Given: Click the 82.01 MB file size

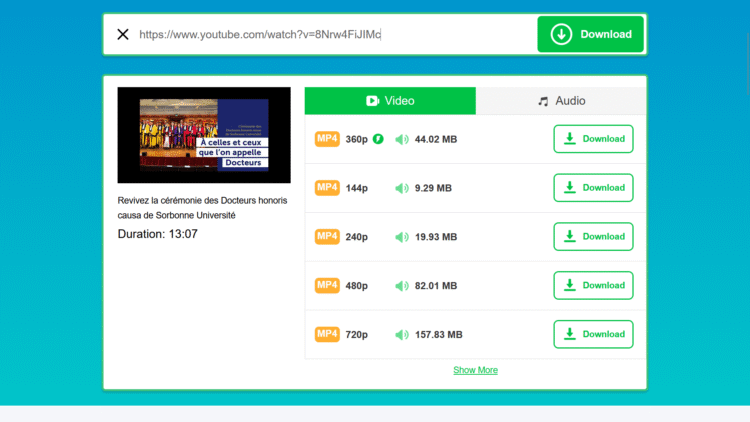Looking at the screenshot, I should click(436, 286).
